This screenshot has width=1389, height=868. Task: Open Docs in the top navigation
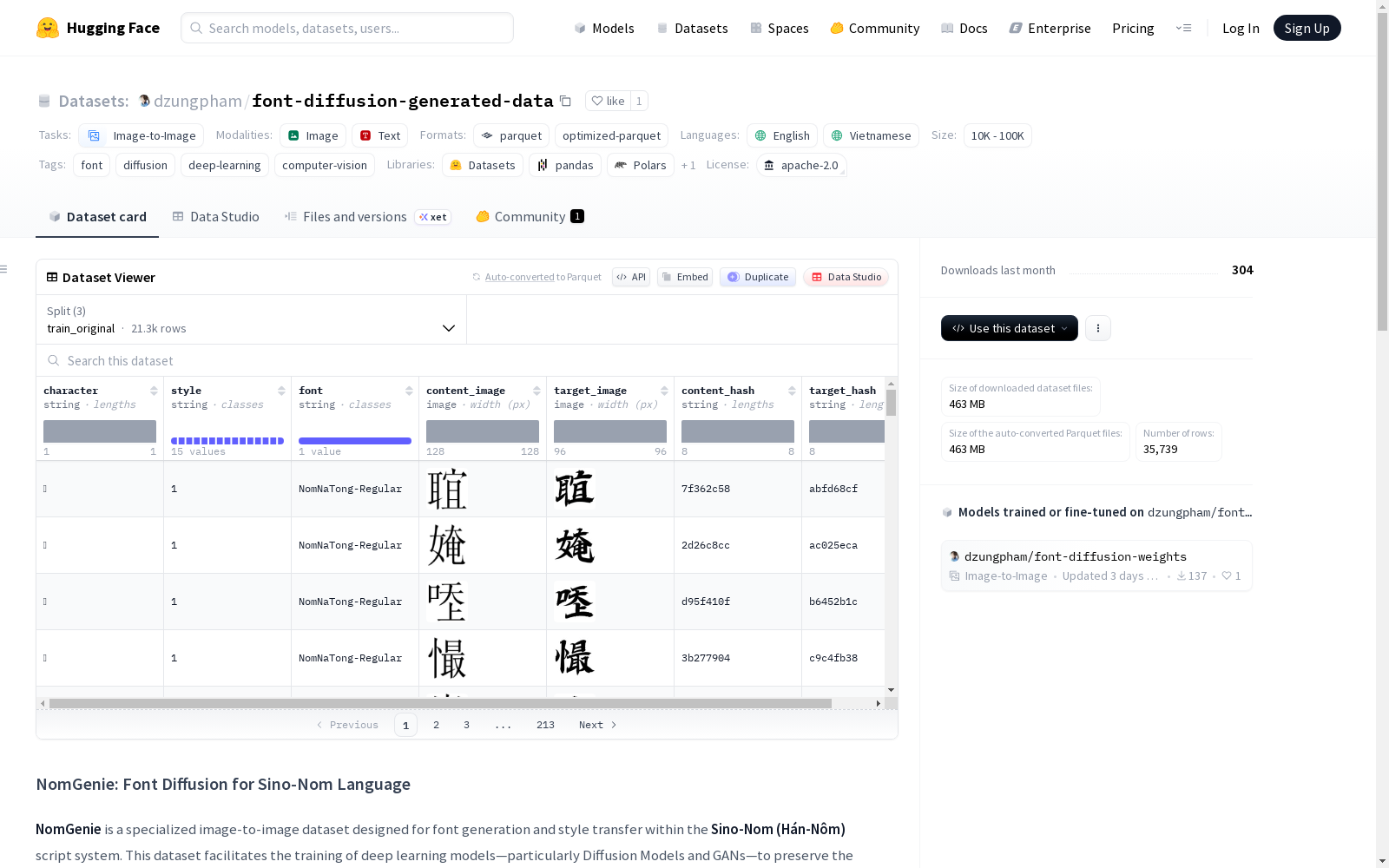(964, 28)
